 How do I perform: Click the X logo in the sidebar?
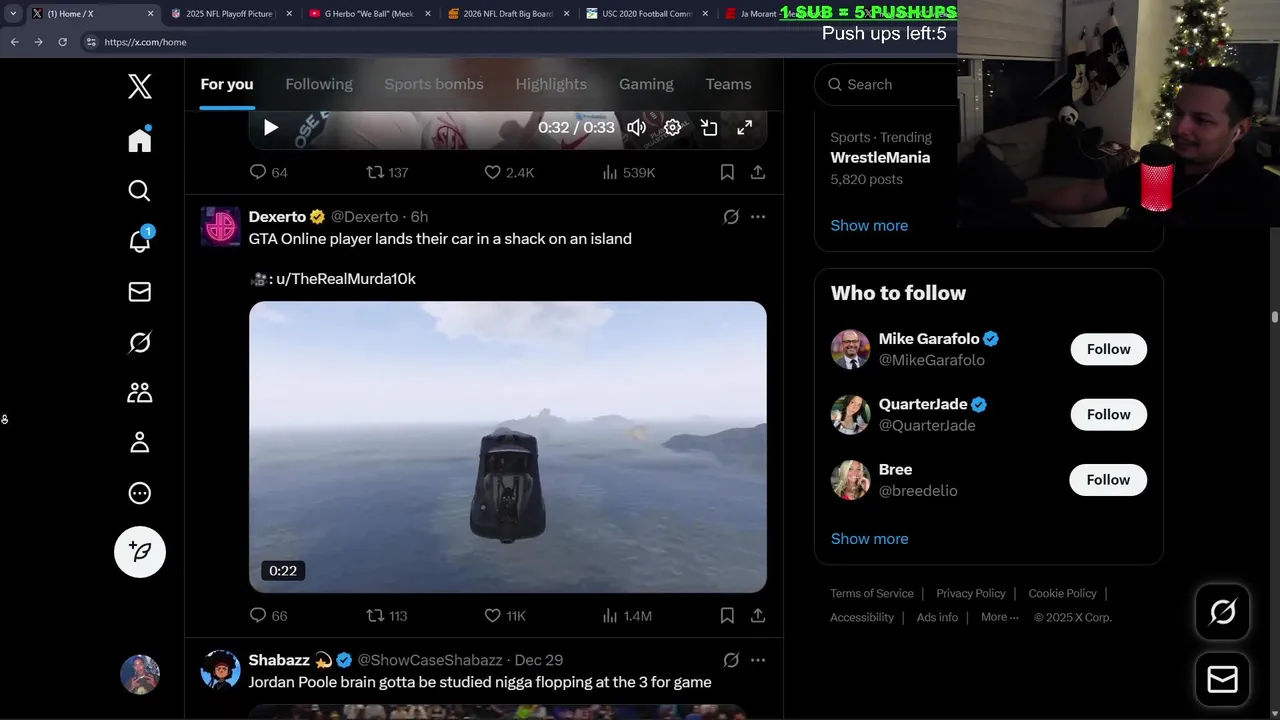pos(140,86)
